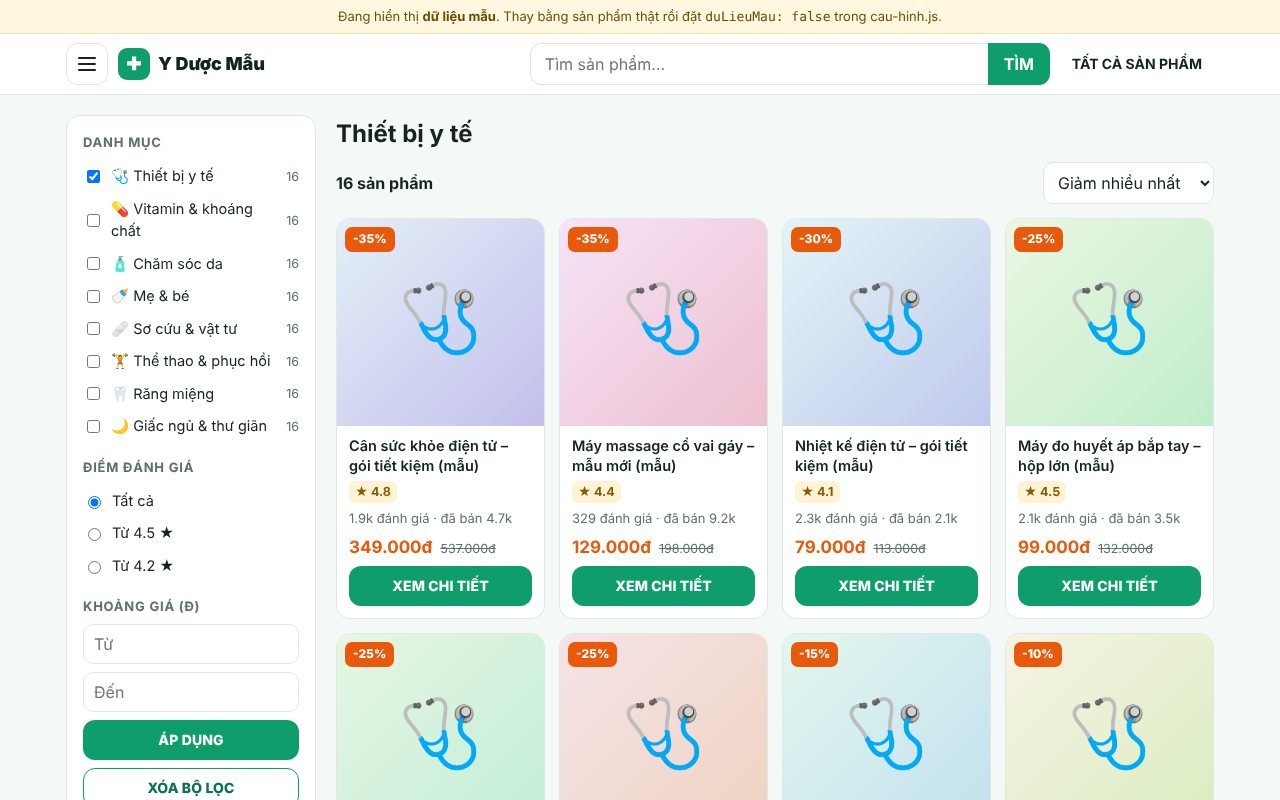Screen dimensions: 1280x800
Task: Open the hamburger menu icon
Action: (87, 64)
